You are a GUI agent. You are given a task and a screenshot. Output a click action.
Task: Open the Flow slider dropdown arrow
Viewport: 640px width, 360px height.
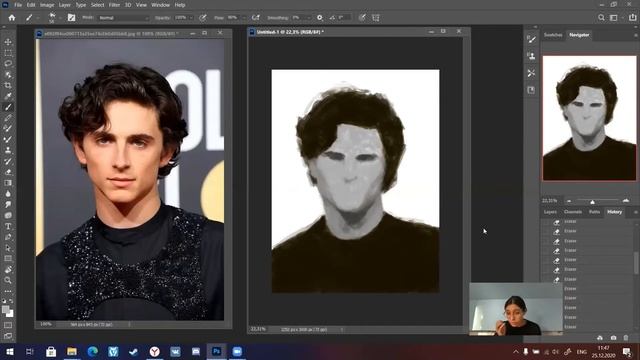243,18
